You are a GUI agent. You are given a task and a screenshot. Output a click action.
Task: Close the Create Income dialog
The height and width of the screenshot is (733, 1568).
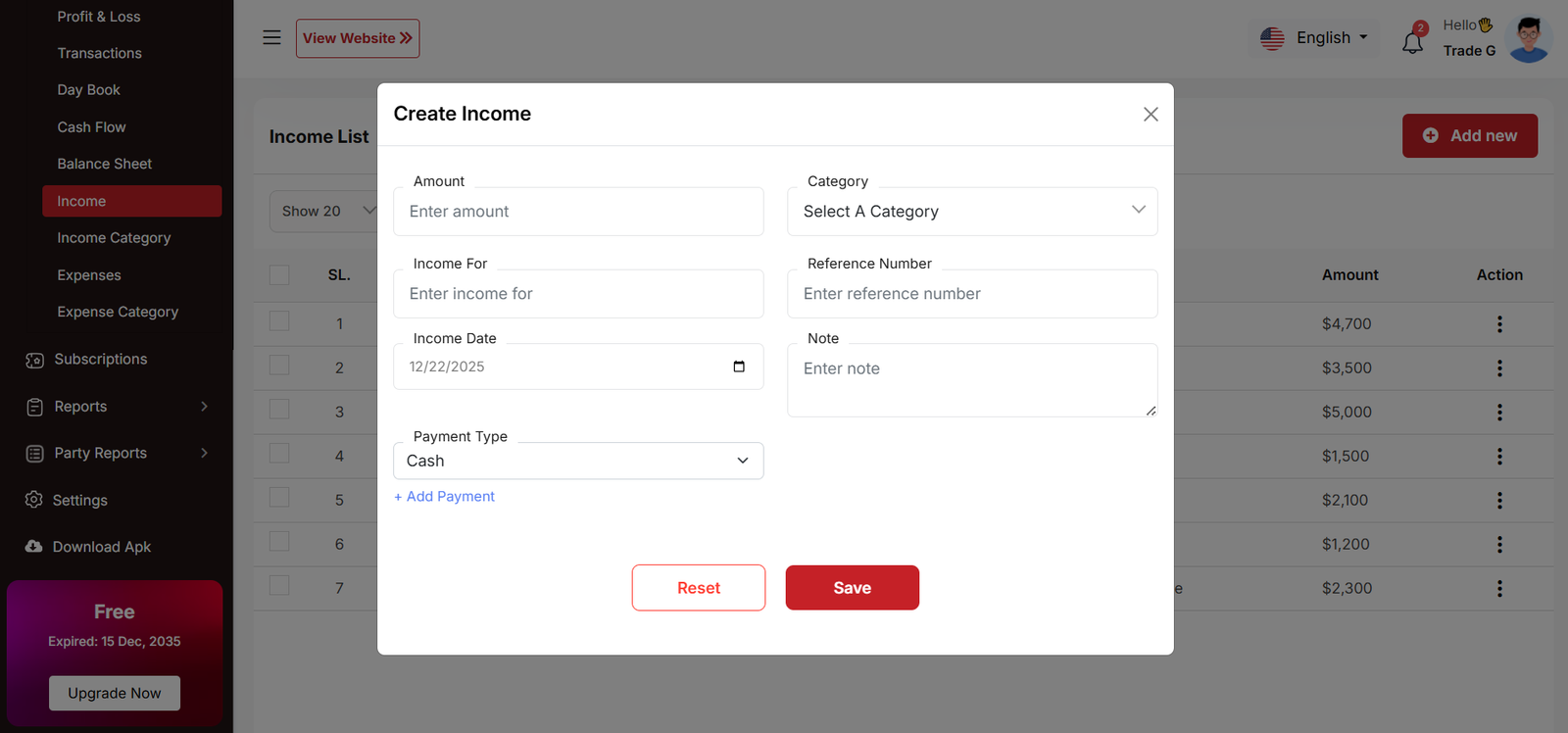coord(1151,115)
